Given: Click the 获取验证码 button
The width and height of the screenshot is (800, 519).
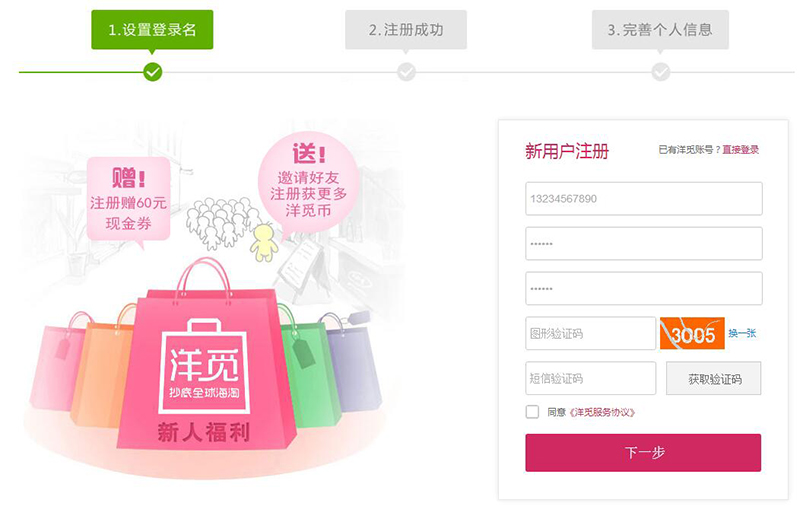Looking at the screenshot, I should (x=714, y=379).
